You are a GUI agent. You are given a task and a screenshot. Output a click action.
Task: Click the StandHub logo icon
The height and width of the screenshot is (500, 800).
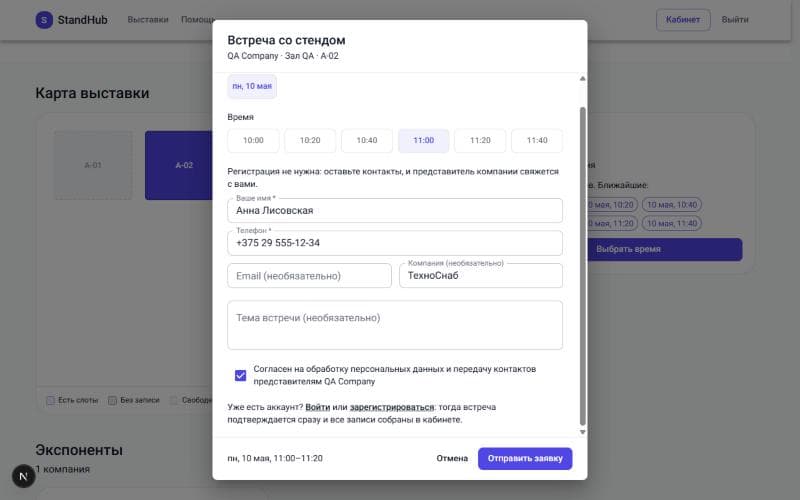click(44, 20)
